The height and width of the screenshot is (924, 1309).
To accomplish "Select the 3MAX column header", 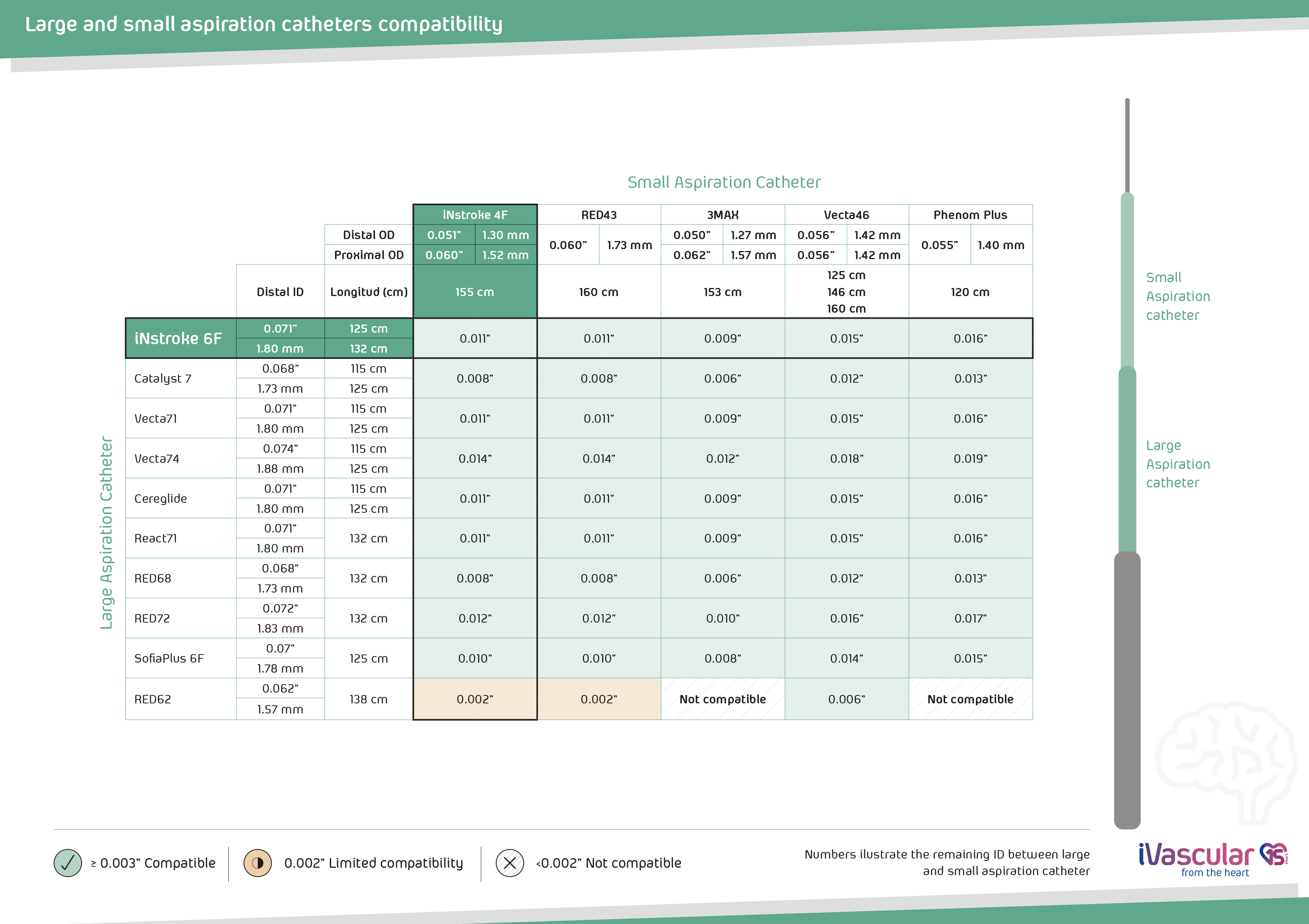I will pos(722,215).
